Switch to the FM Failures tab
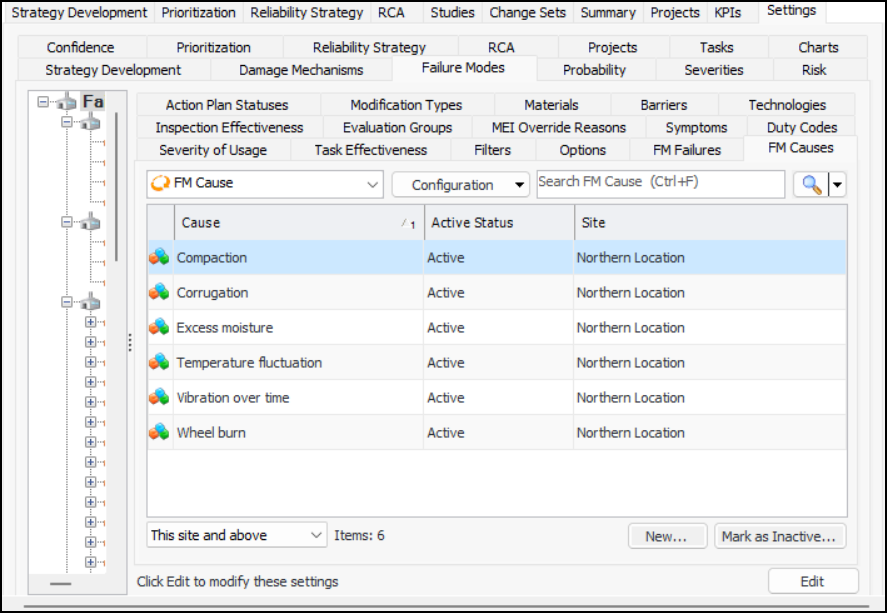887x613 pixels. tap(686, 150)
